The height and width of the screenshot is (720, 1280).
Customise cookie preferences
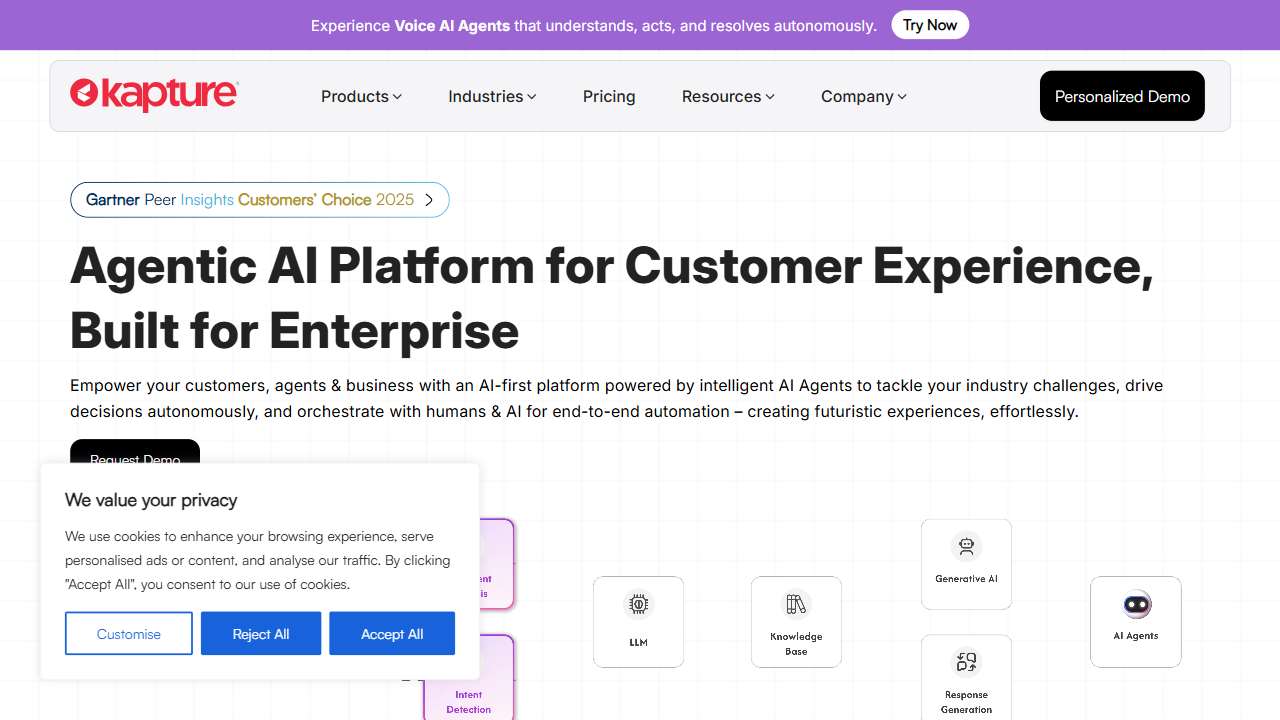(x=129, y=634)
